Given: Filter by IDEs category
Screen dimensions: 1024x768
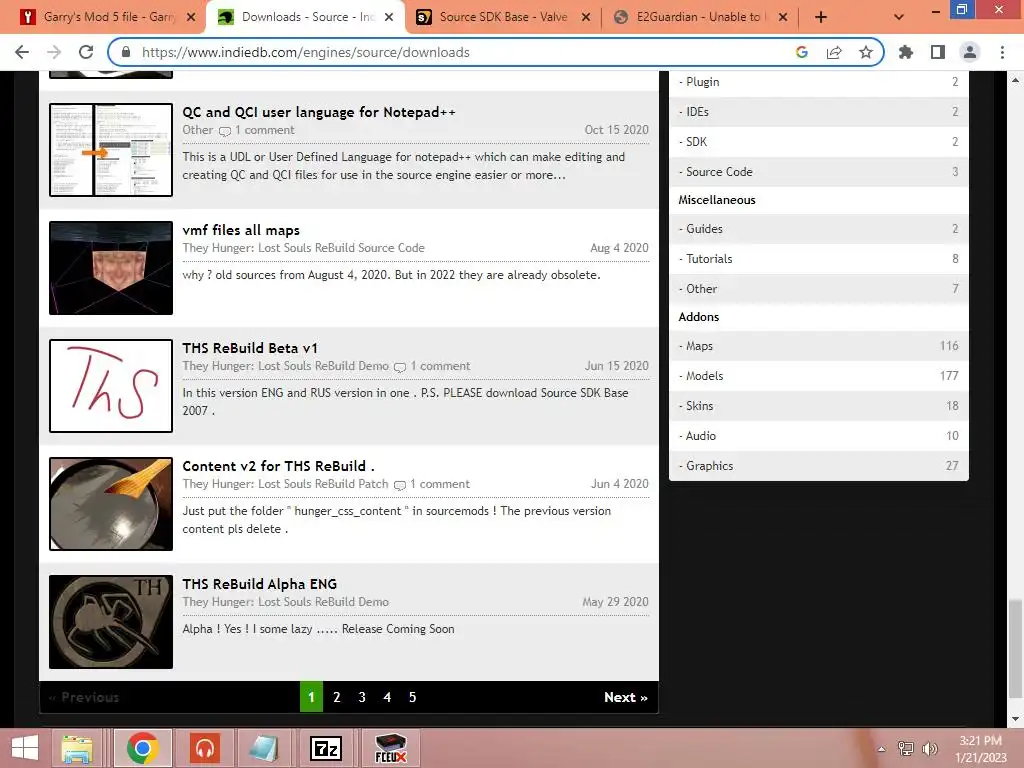Looking at the screenshot, I should [818, 112].
